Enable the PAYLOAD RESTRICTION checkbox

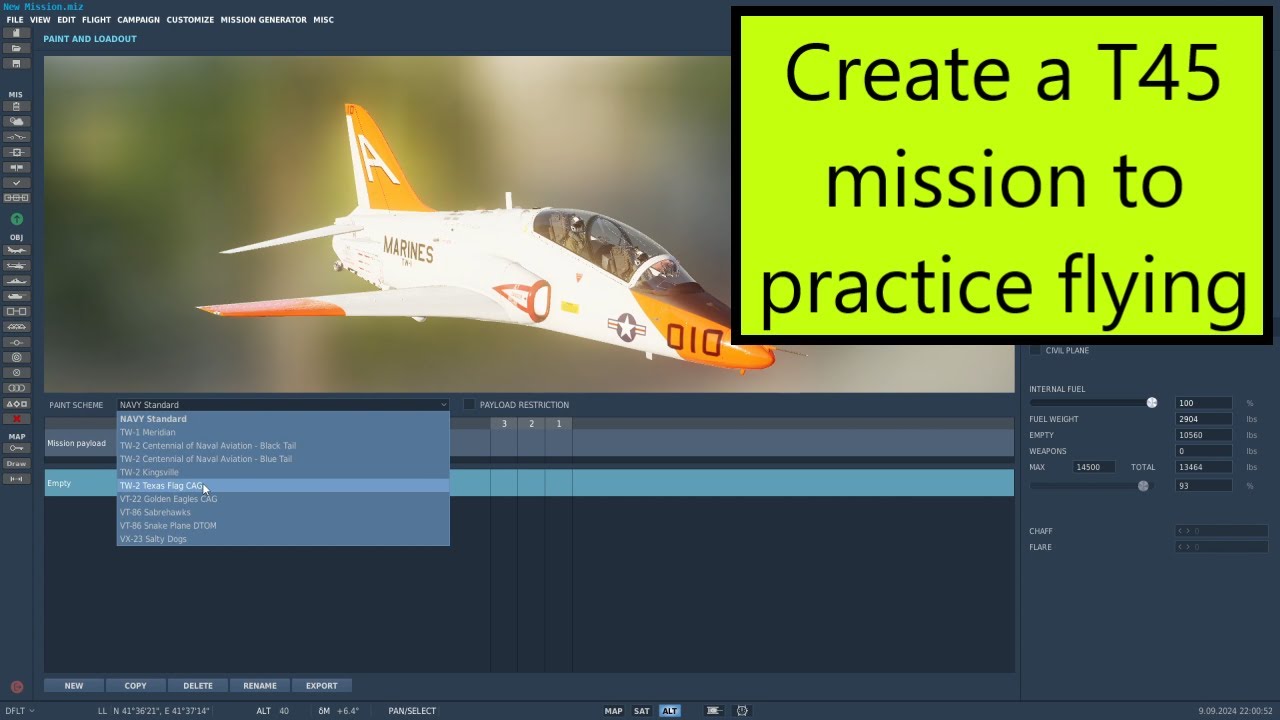coord(469,405)
